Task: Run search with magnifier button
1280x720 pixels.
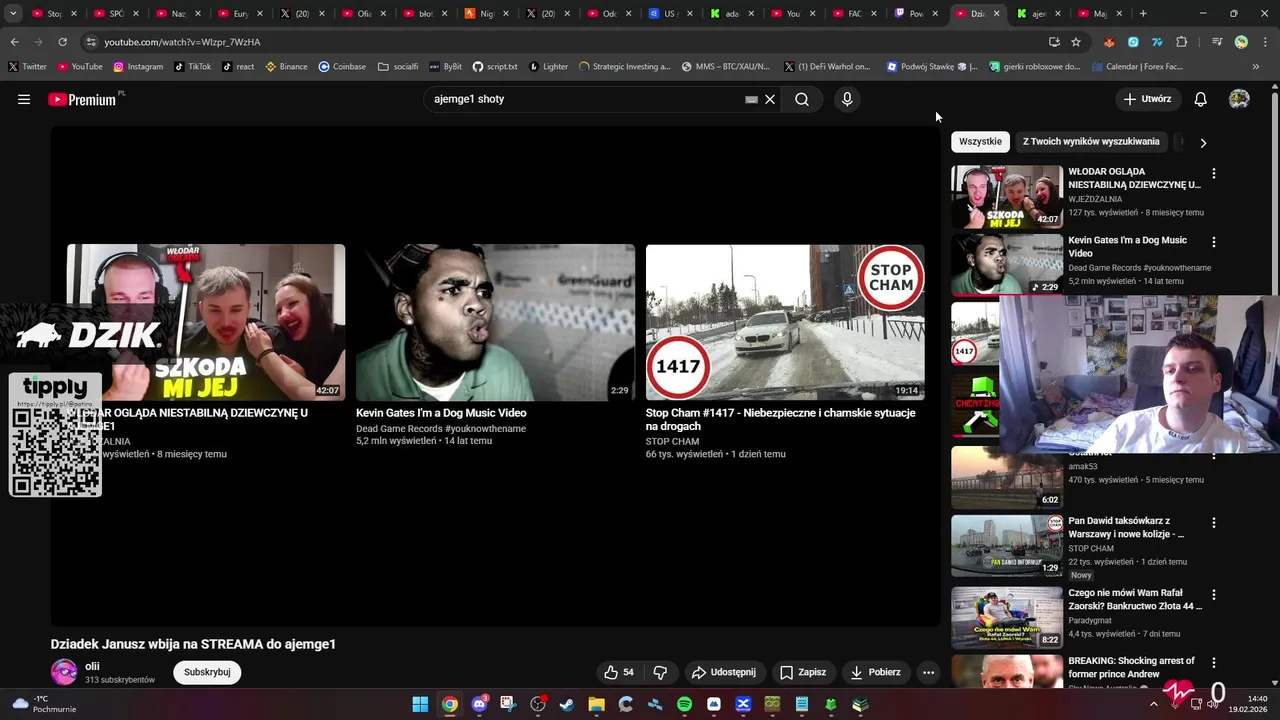Action: tap(802, 99)
